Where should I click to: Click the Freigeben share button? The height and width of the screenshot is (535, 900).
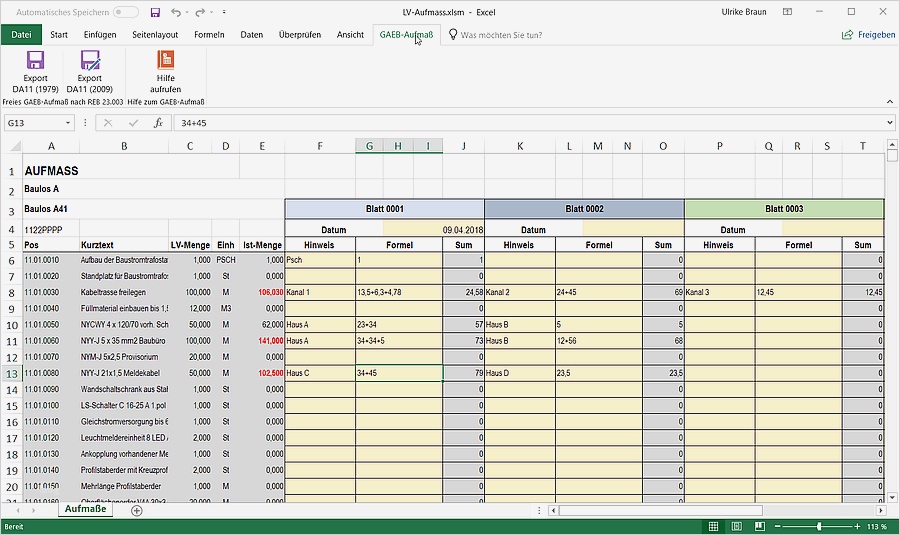tap(867, 34)
